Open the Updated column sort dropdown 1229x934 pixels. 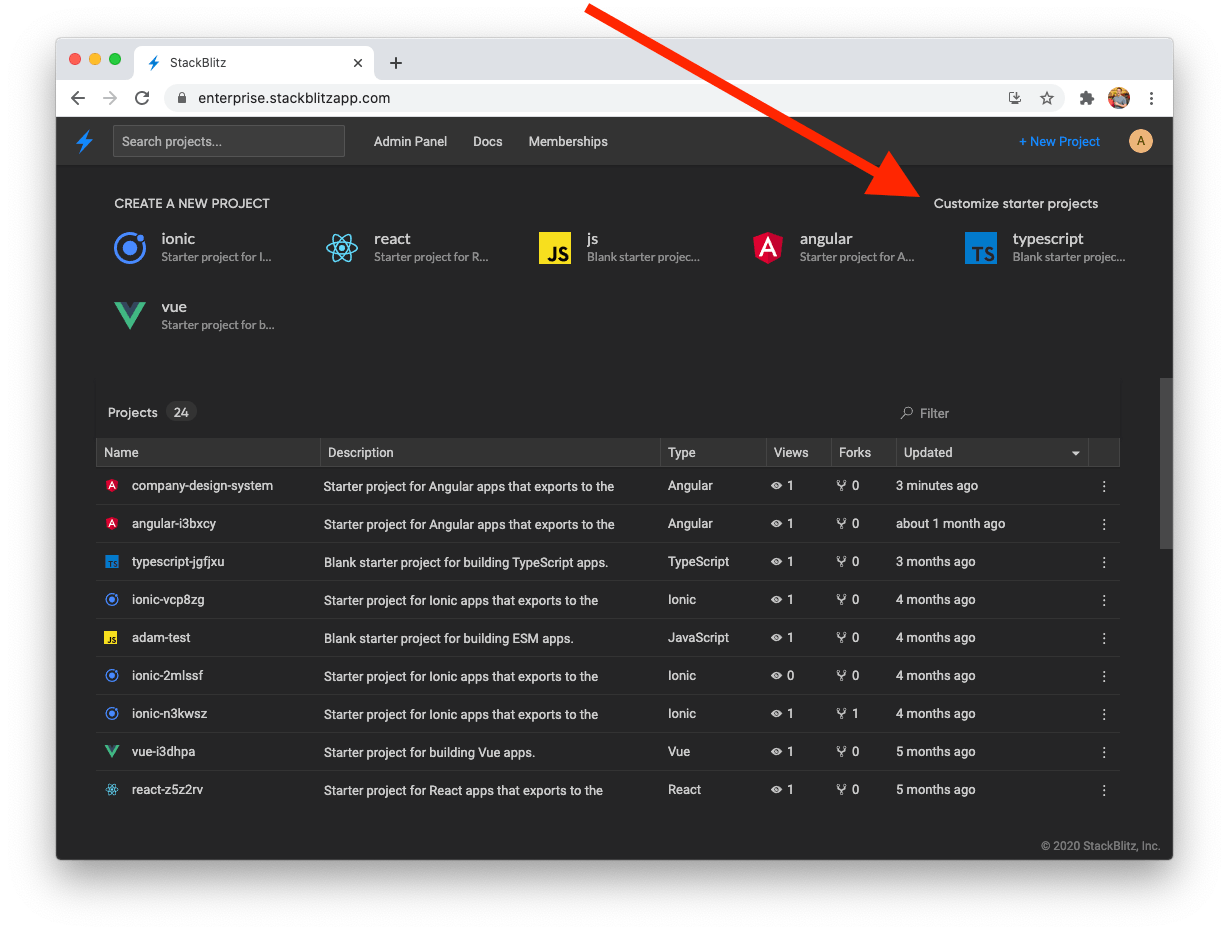point(1075,452)
